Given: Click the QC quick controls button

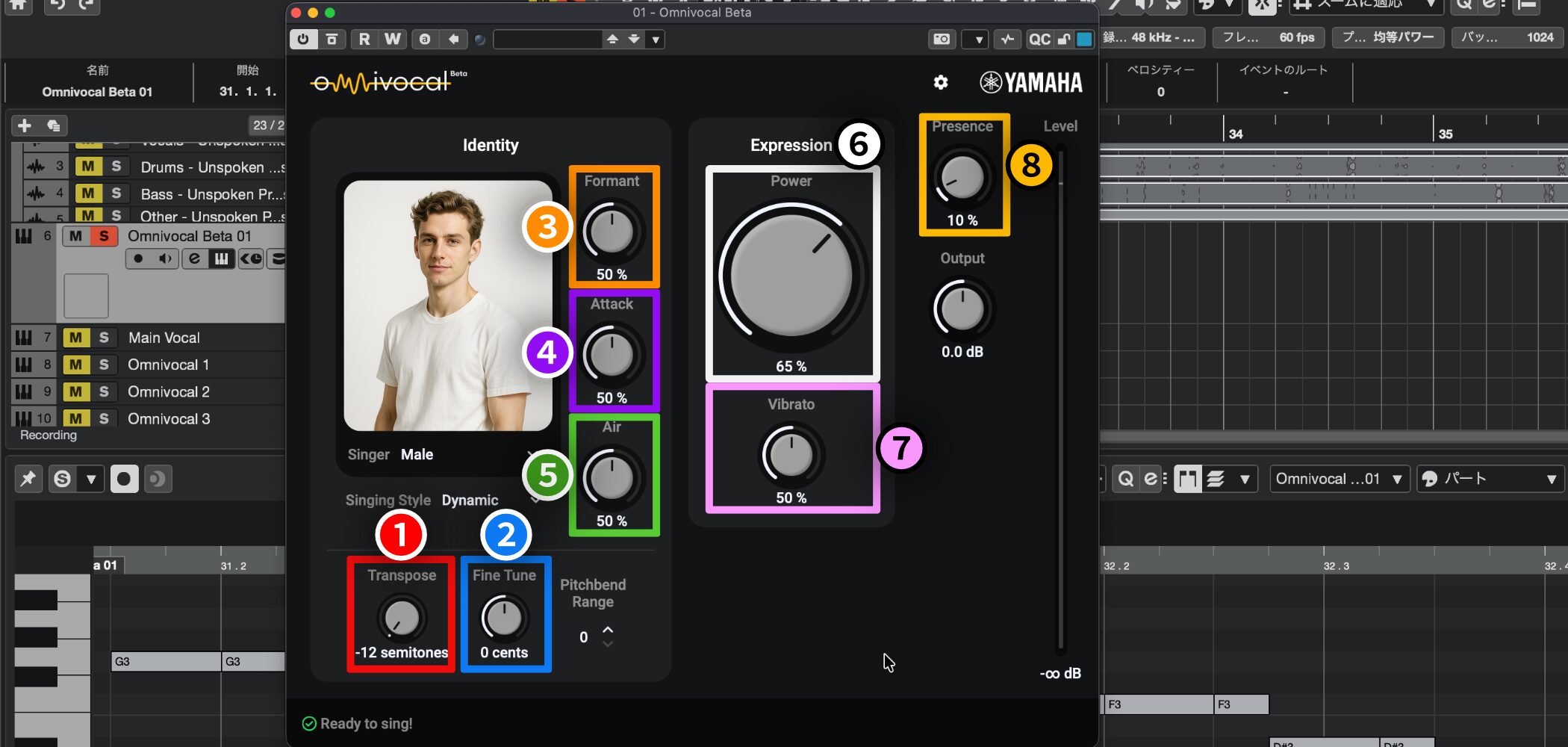Looking at the screenshot, I should [1039, 39].
